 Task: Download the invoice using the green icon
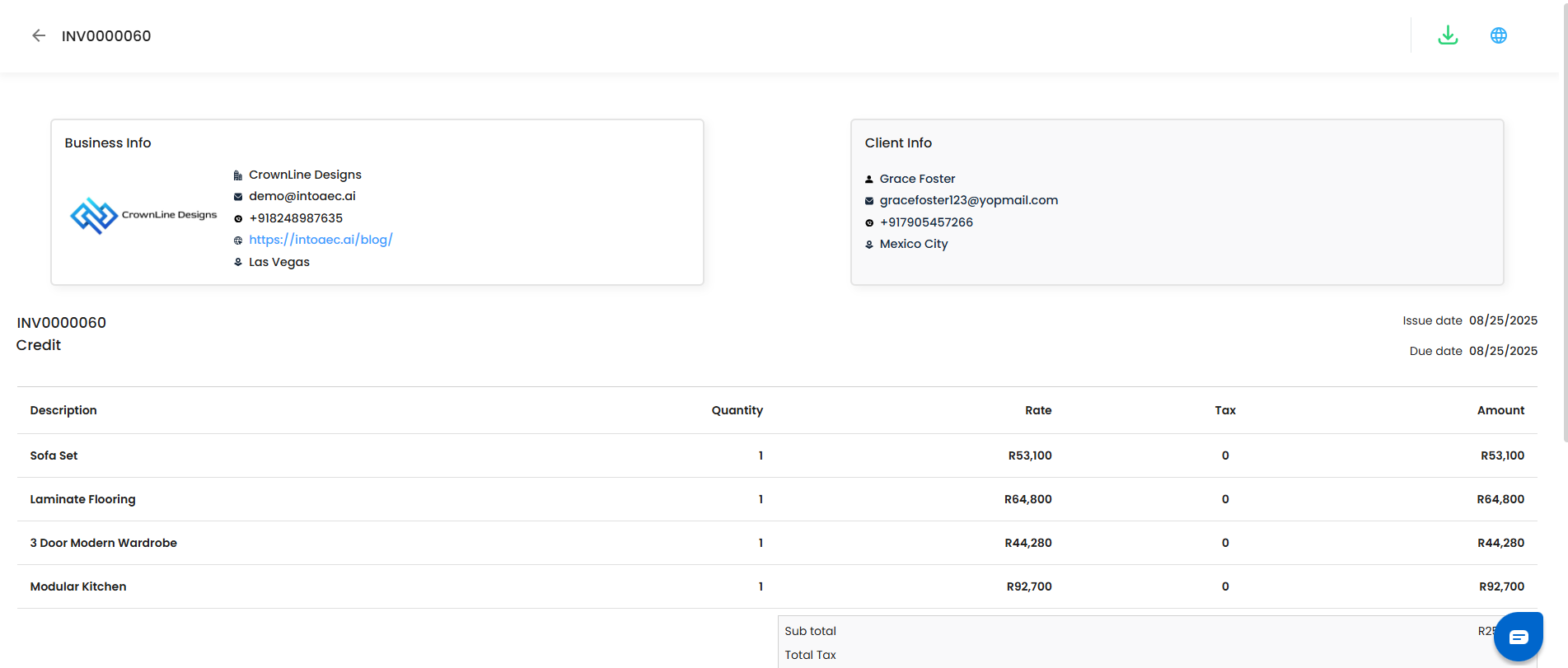[x=1448, y=35]
